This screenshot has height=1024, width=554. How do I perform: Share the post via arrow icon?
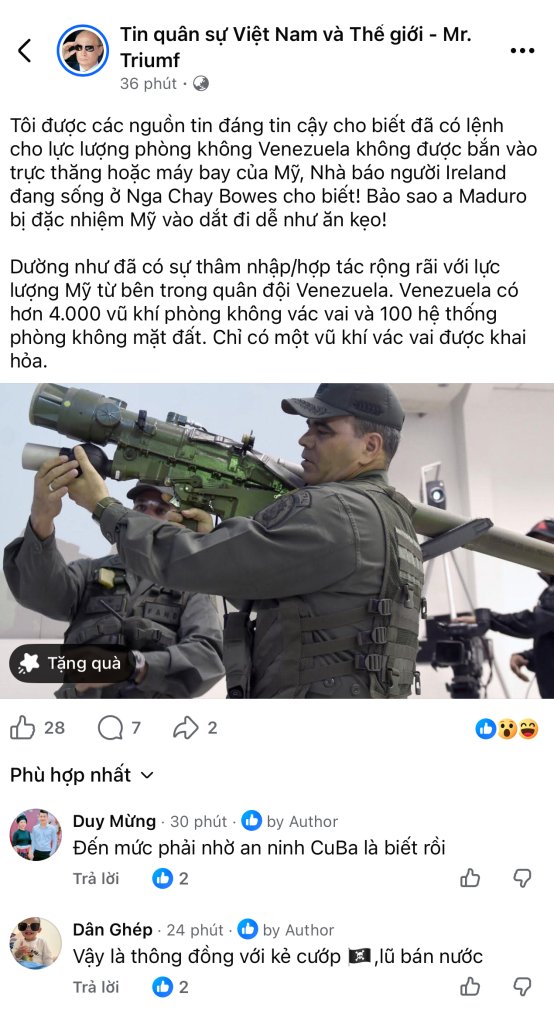point(186,728)
